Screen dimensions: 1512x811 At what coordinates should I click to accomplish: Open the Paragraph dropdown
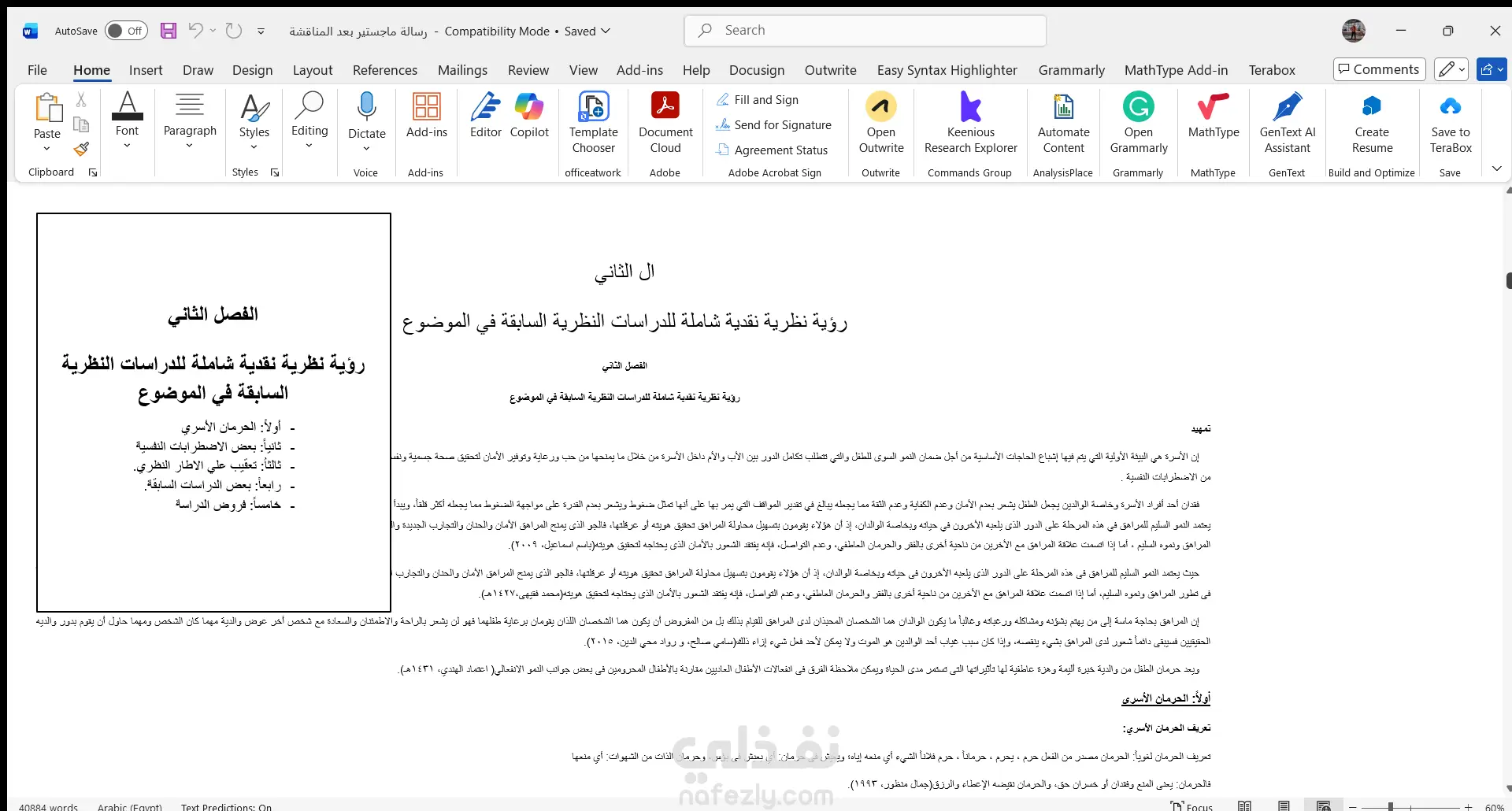click(x=190, y=146)
